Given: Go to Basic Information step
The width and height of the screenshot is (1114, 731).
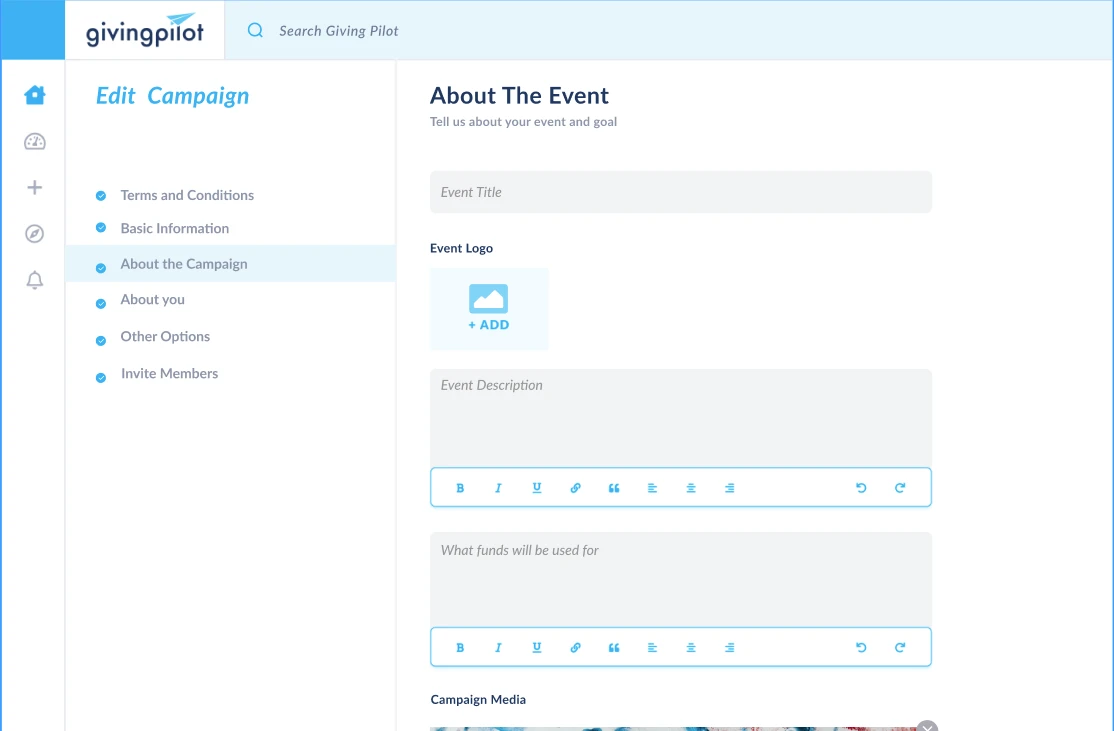Looking at the screenshot, I should [x=175, y=229].
